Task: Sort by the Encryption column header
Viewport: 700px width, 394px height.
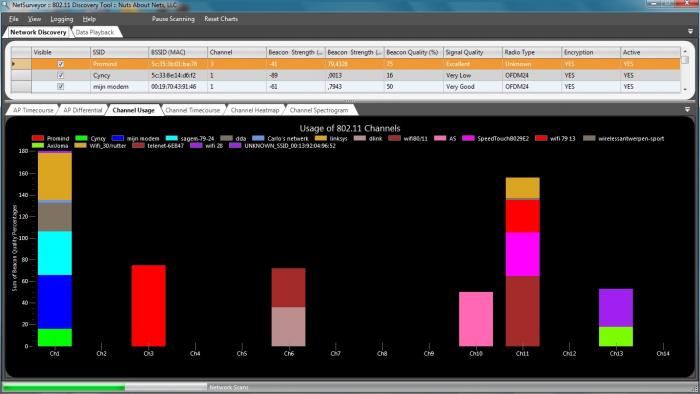Action: 591,52
